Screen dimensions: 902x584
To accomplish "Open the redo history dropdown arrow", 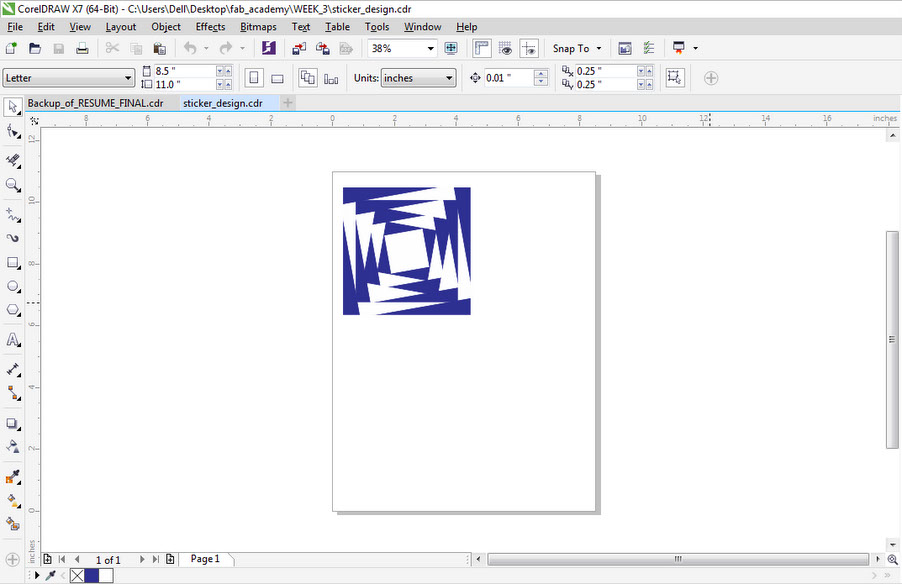I will click(x=242, y=48).
